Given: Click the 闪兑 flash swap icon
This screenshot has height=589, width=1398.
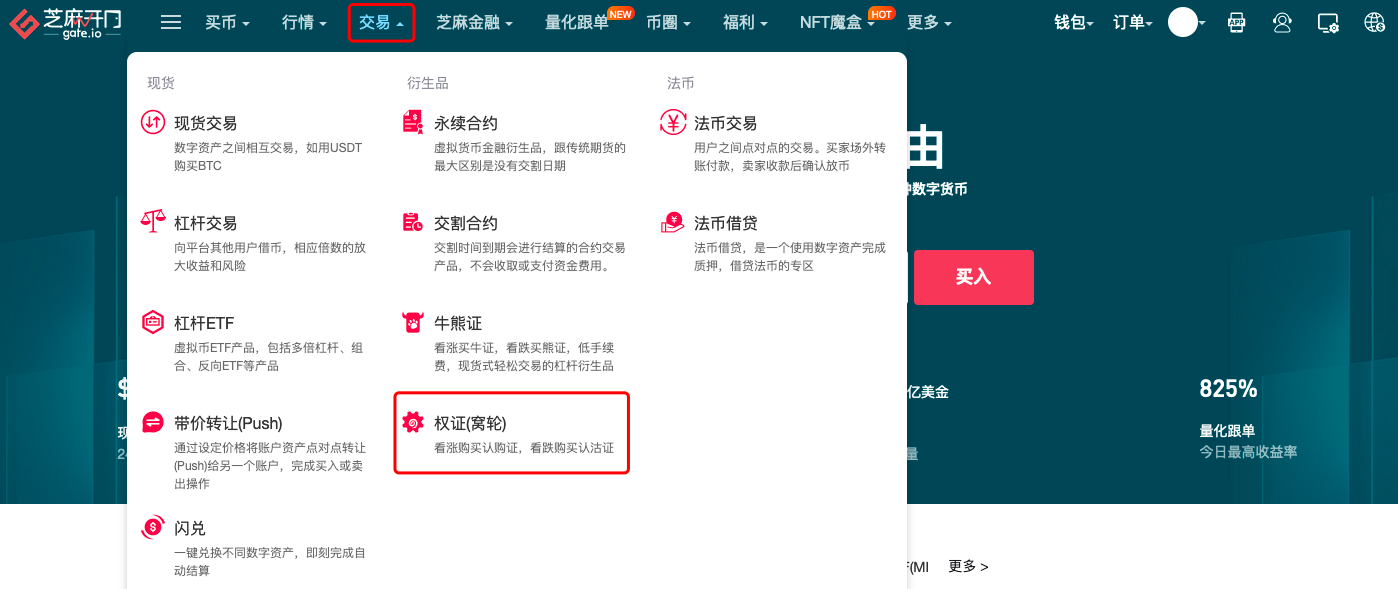Looking at the screenshot, I should [x=153, y=526].
